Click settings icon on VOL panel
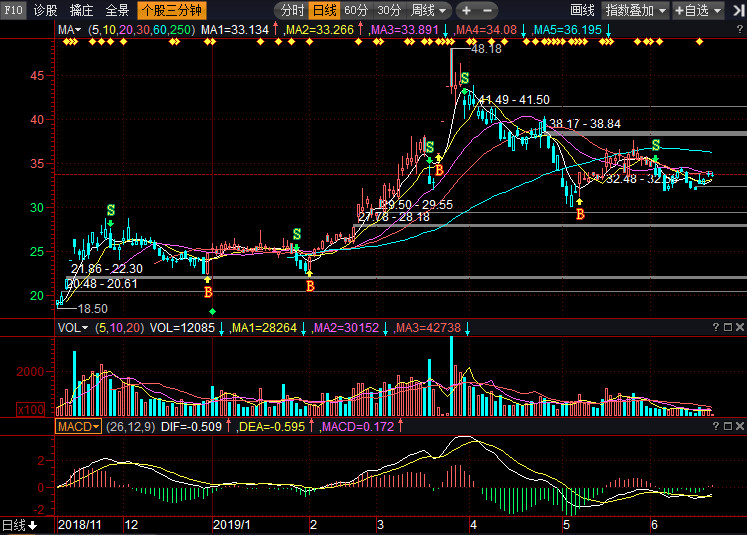 [727, 328]
